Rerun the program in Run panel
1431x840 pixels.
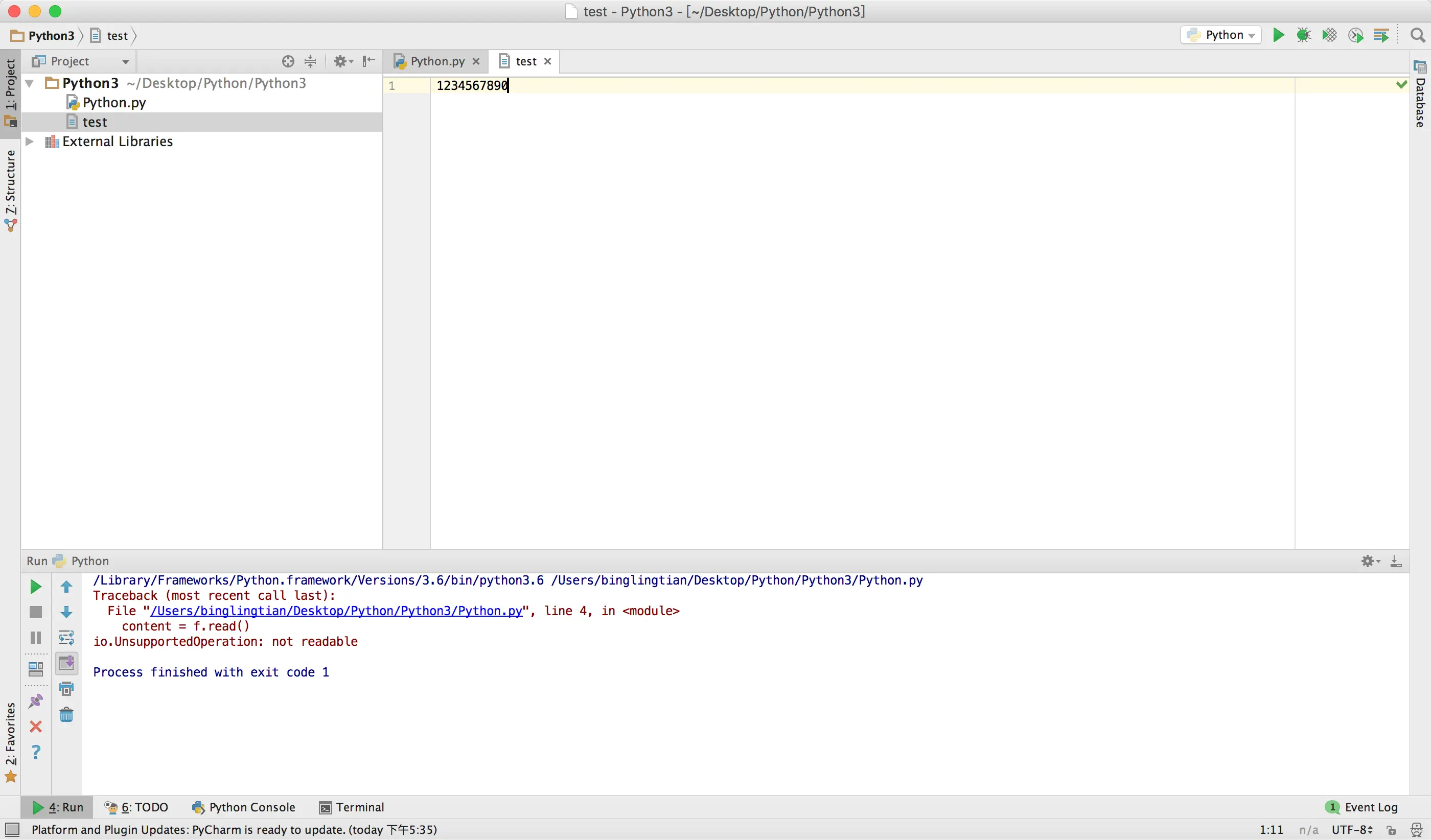[x=35, y=587]
